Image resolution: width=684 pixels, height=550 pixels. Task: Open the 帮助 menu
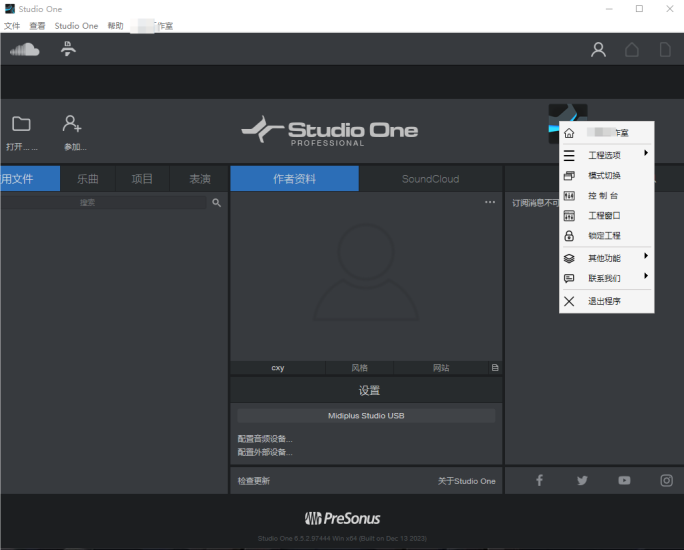(x=116, y=26)
